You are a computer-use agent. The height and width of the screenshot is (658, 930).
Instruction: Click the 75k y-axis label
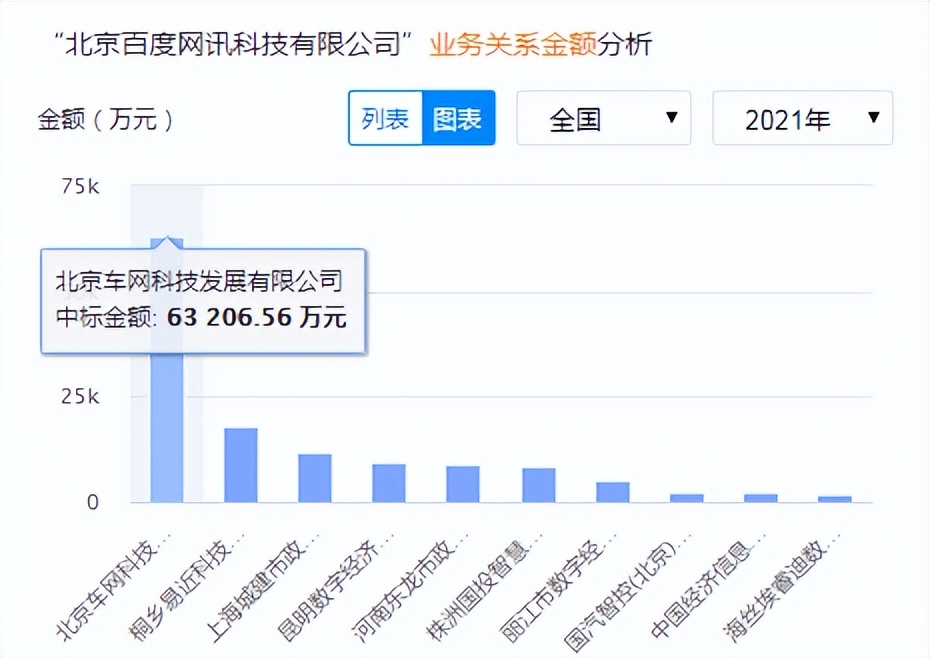pyautogui.click(x=82, y=186)
